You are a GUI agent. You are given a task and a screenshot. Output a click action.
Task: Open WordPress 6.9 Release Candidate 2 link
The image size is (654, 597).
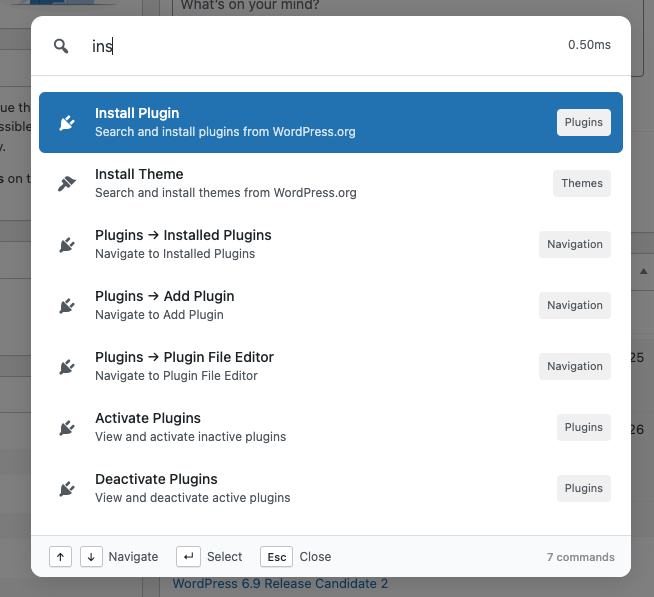point(280,584)
